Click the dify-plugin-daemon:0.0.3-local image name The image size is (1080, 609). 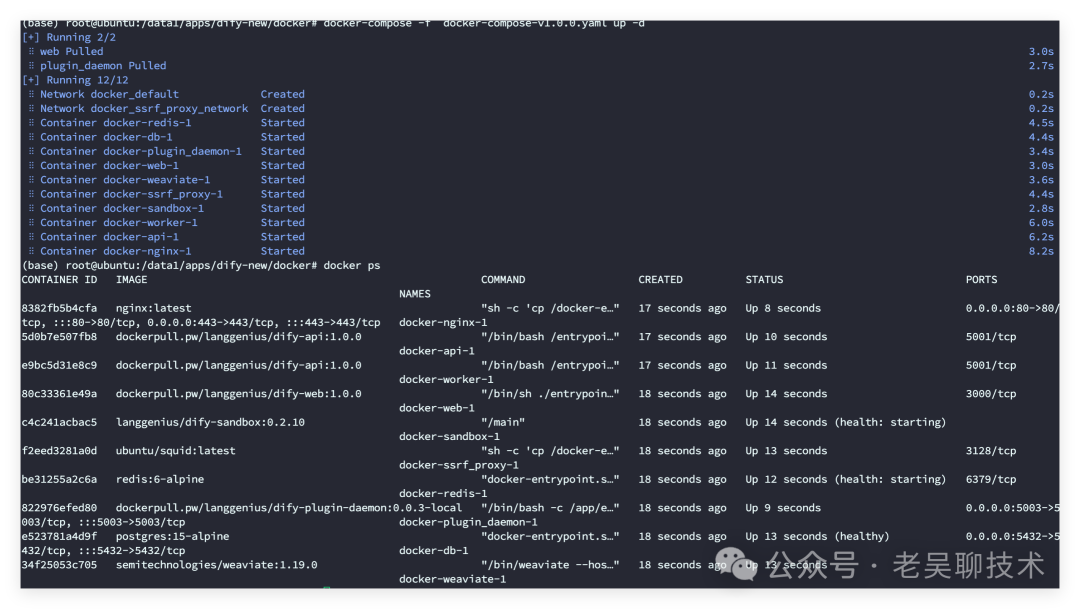tap(289, 508)
